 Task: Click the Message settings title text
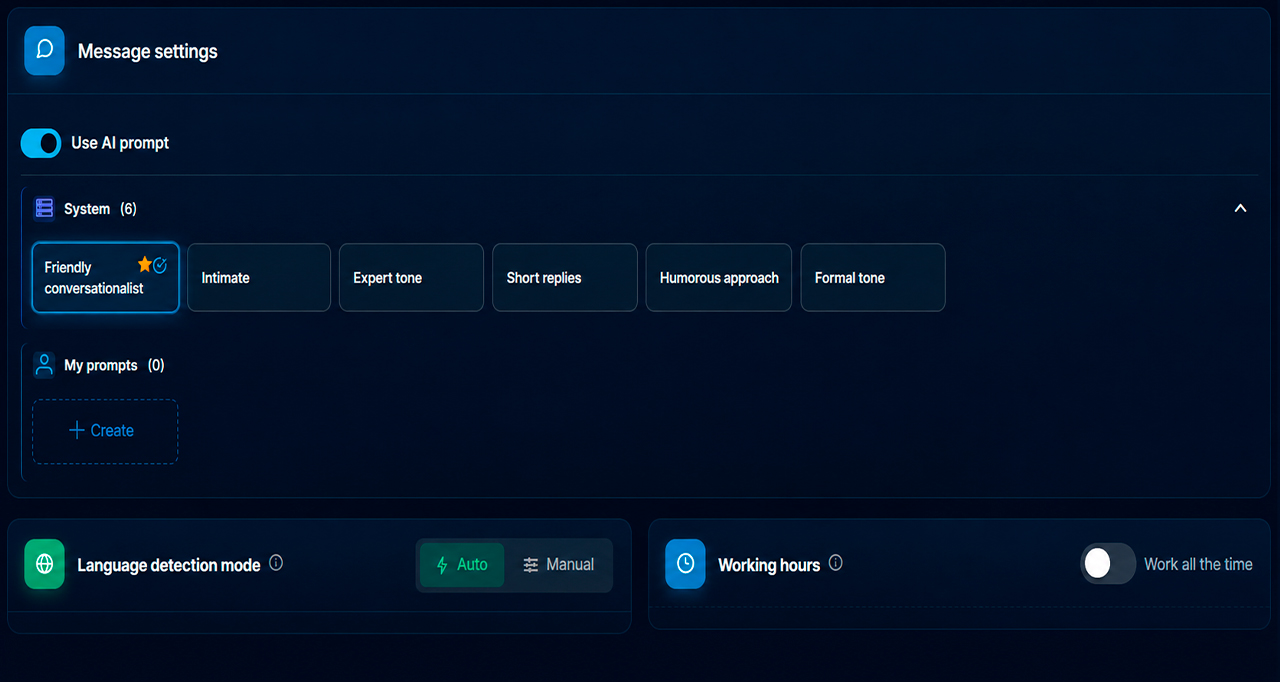(x=148, y=52)
